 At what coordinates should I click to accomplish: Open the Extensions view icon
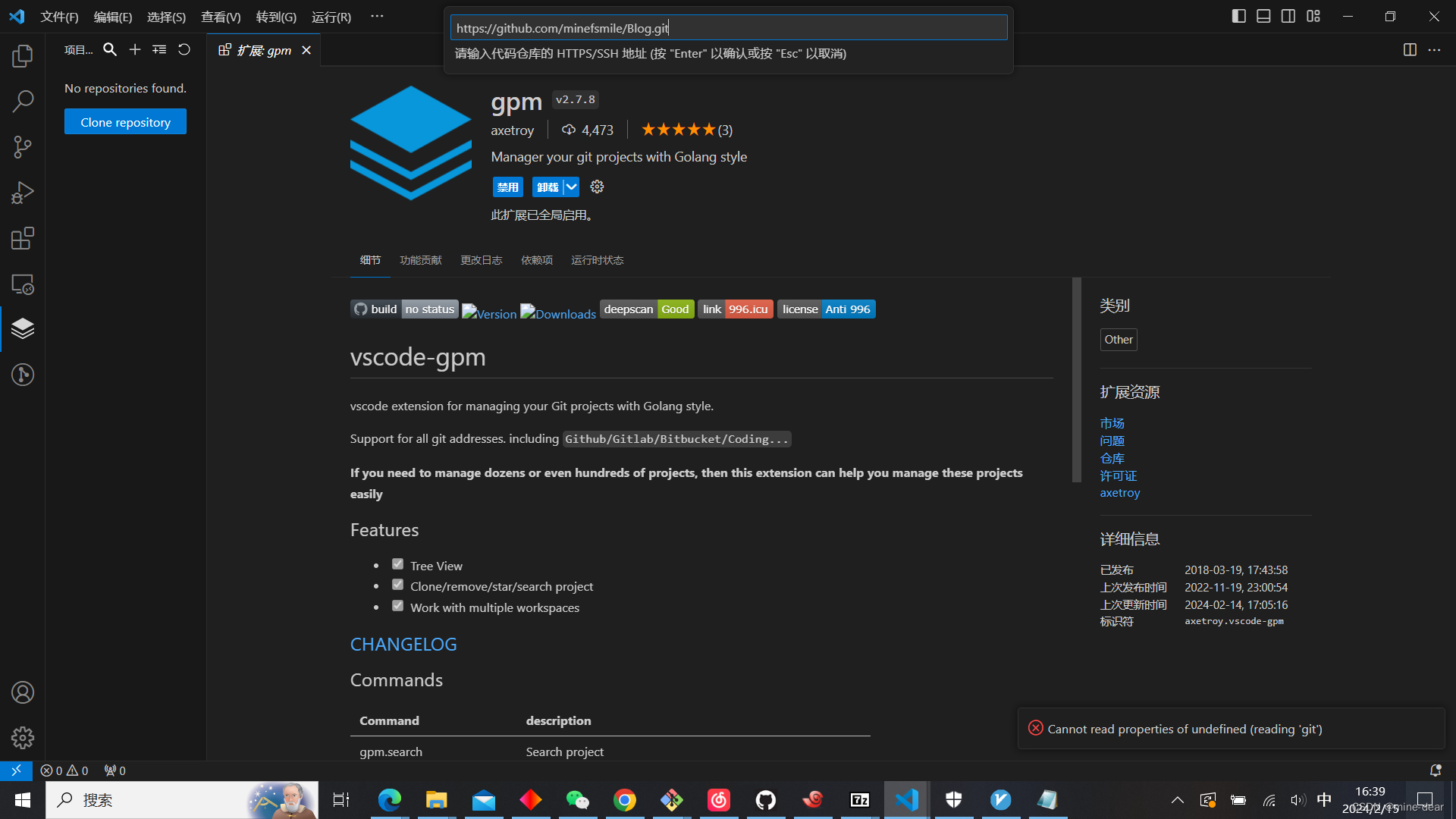[x=23, y=238]
